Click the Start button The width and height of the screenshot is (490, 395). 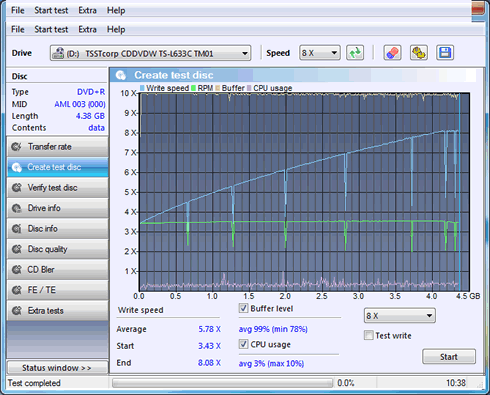[449, 357]
